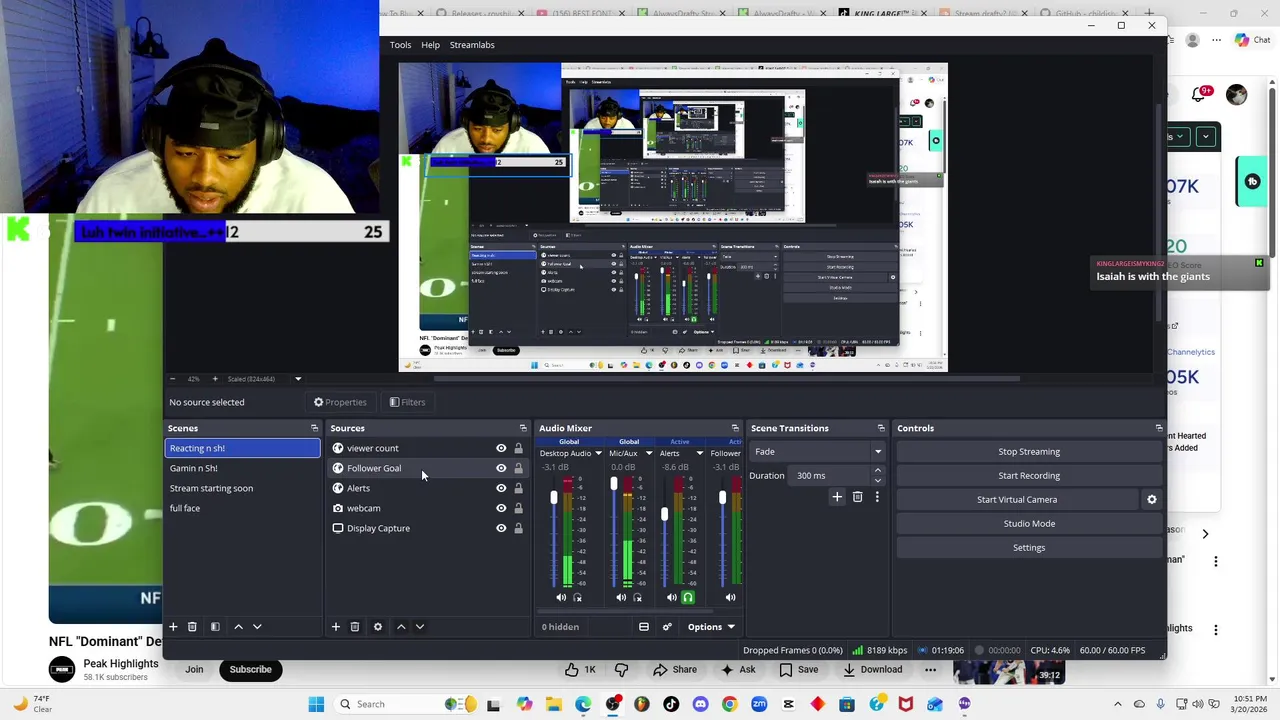Move scene up arrow in Scenes panel
Image resolution: width=1280 pixels, height=720 pixels.
click(238, 627)
